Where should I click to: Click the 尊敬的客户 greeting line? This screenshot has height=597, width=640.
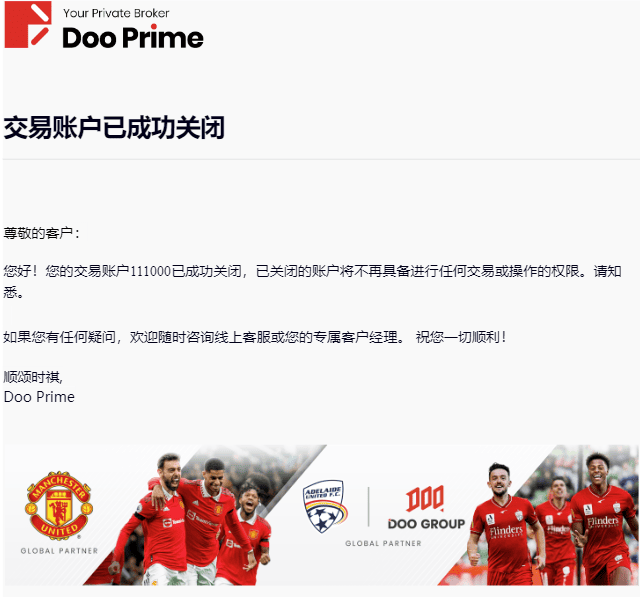(x=42, y=233)
